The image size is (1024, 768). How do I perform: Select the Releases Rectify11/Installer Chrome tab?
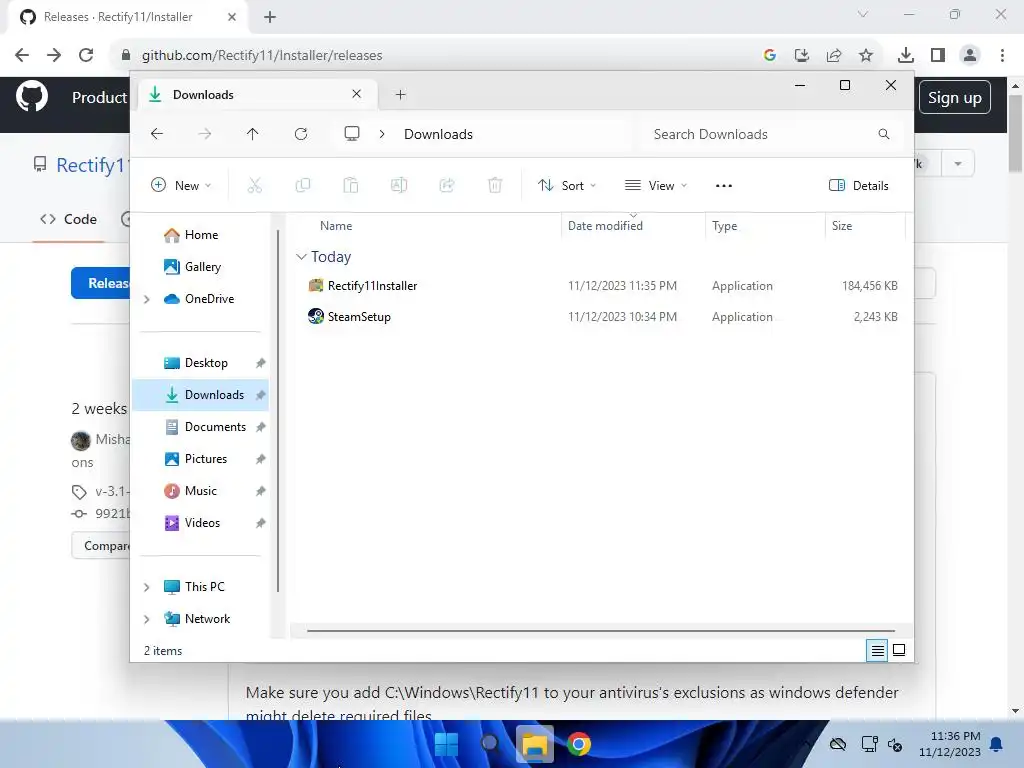pos(127,17)
